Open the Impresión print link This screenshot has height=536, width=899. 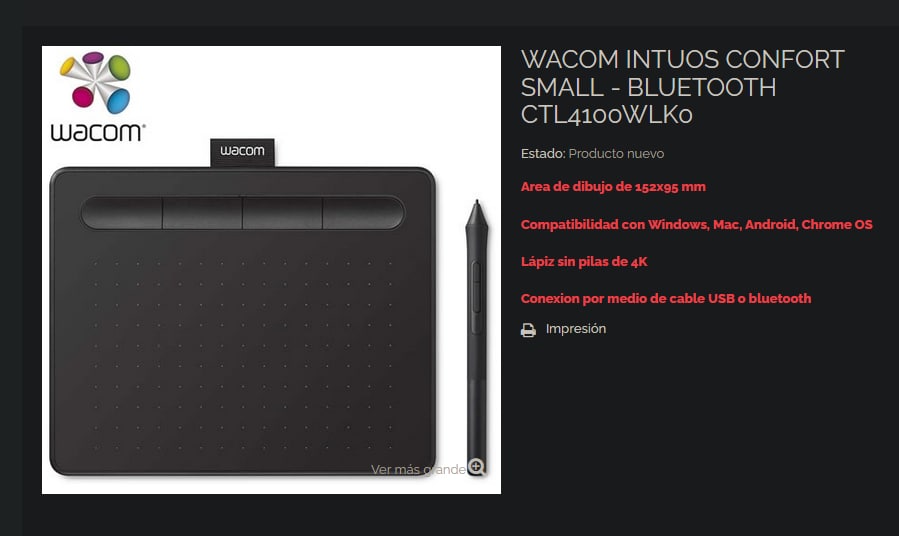[x=576, y=329]
